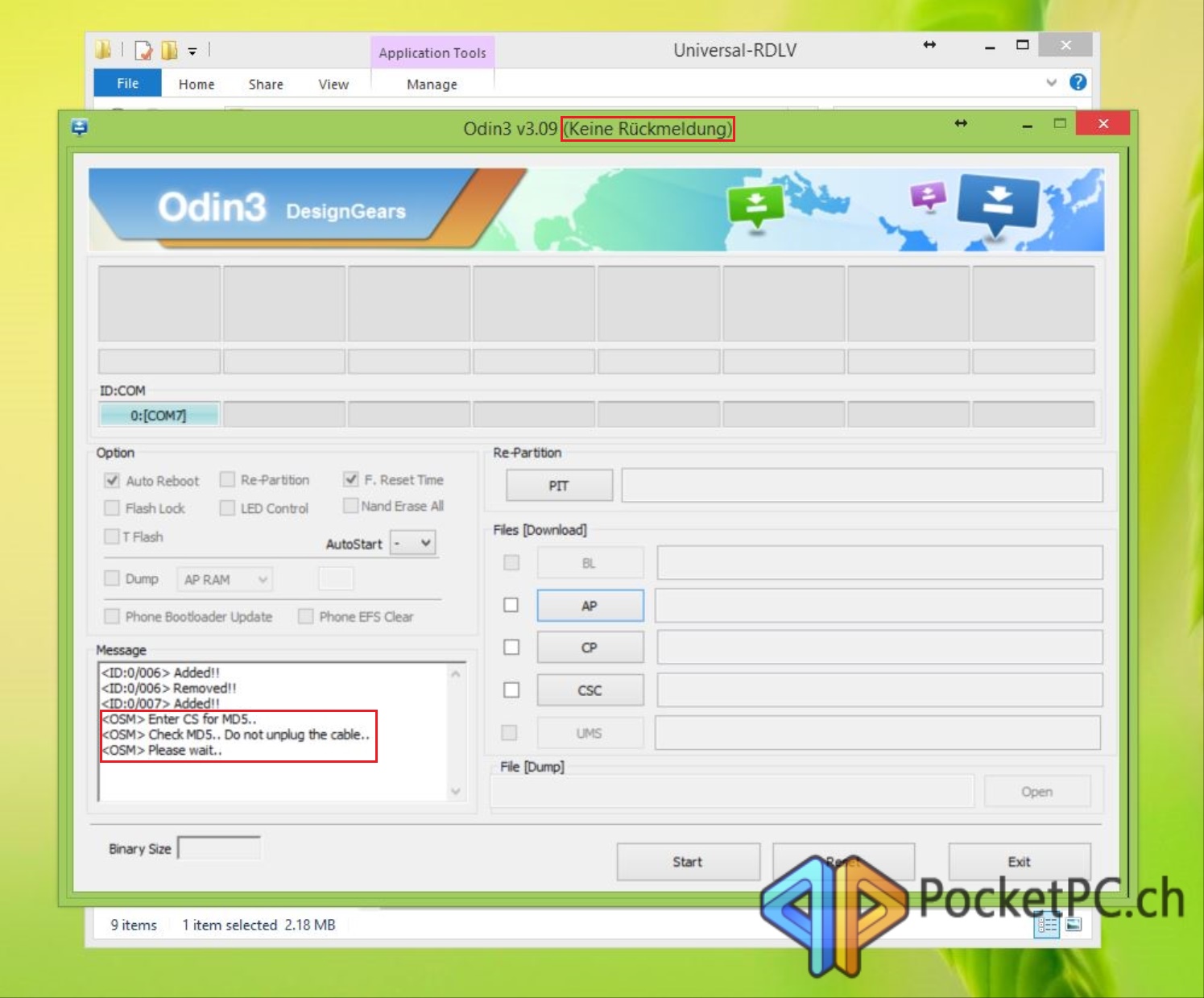Image resolution: width=1204 pixels, height=998 pixels.
Task: Enable the Flash Lock checkbox
Action: [x=112, y=507]
